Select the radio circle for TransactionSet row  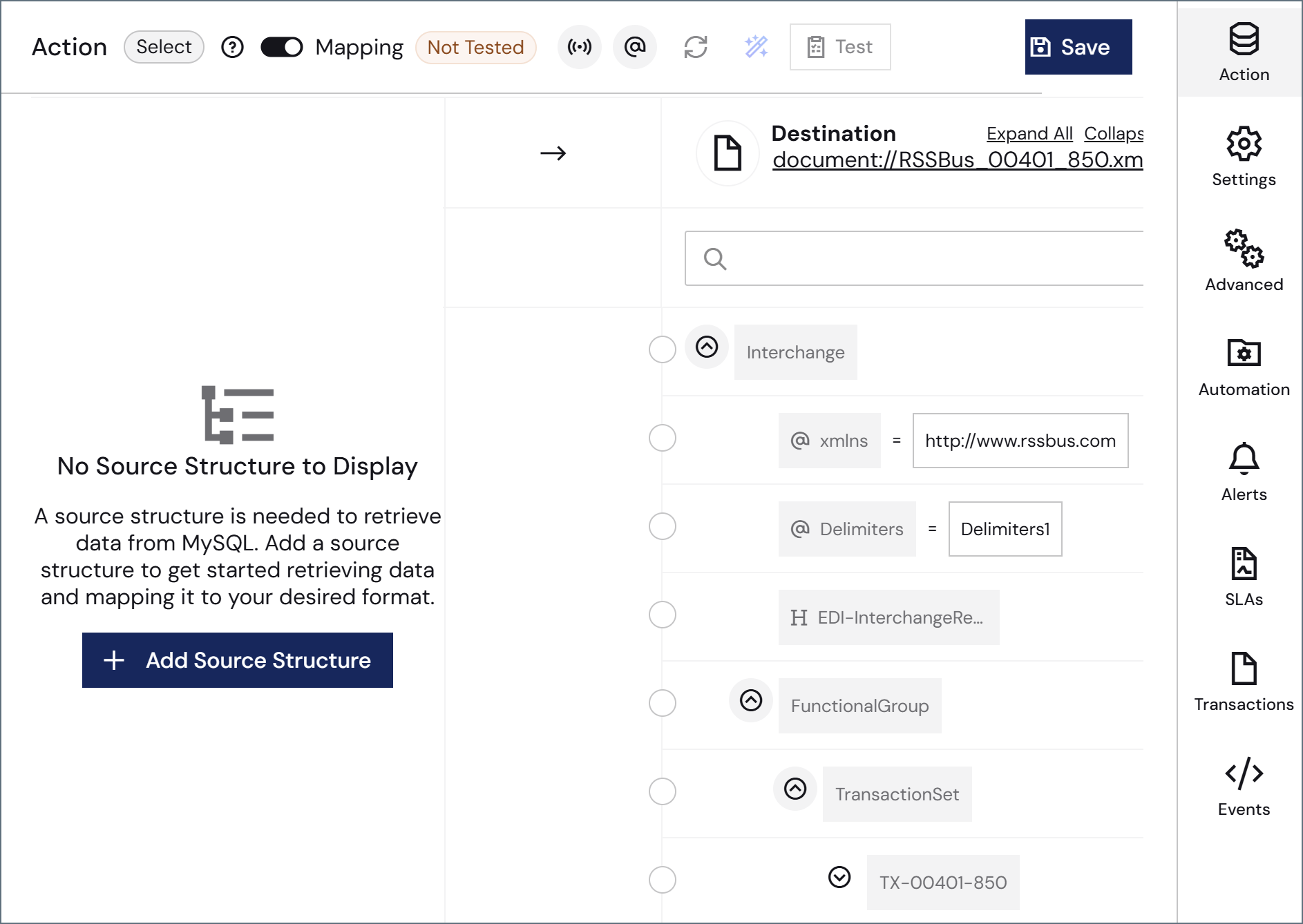(x=663, y=791)
